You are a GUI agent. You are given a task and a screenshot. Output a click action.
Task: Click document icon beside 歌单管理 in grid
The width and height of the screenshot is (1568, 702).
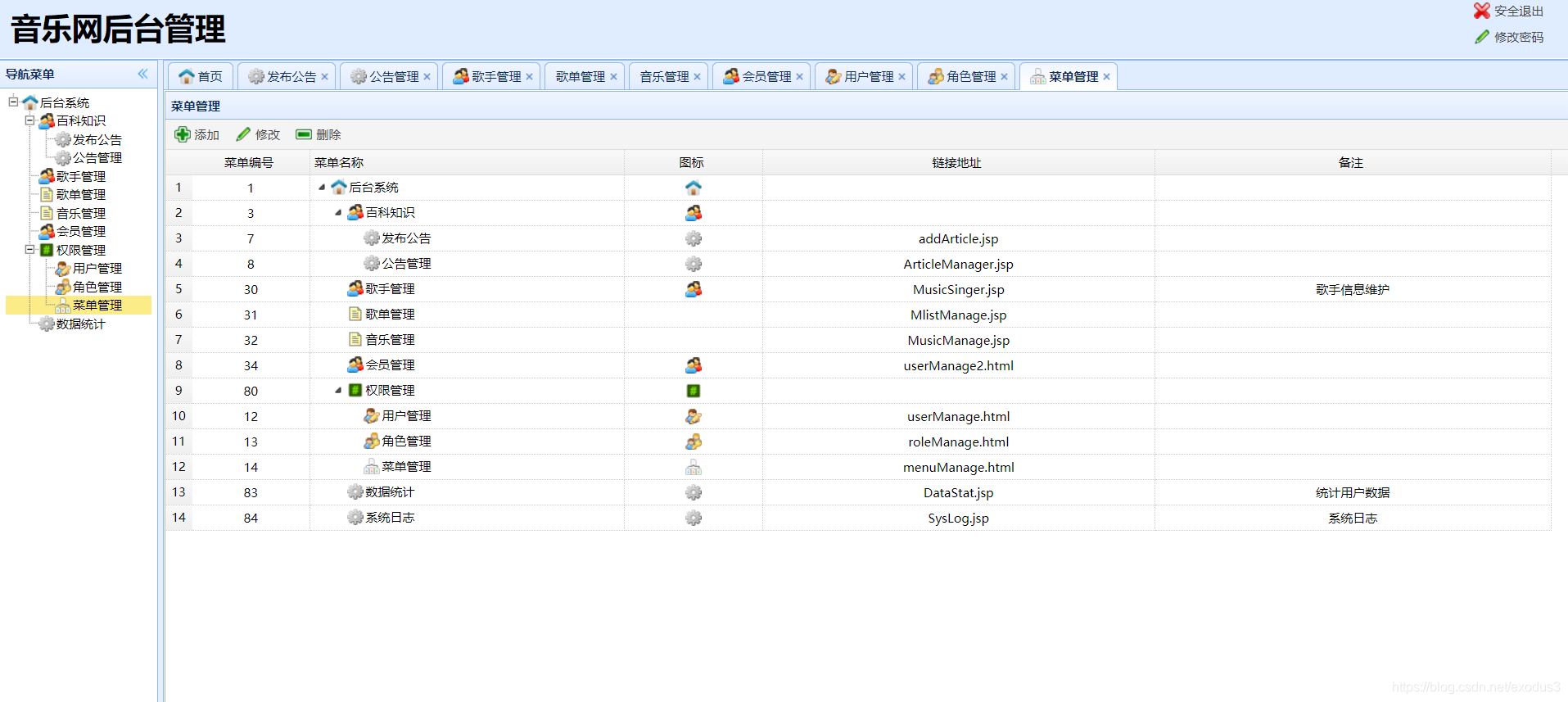pyautogui.click(x=355, y=314)
